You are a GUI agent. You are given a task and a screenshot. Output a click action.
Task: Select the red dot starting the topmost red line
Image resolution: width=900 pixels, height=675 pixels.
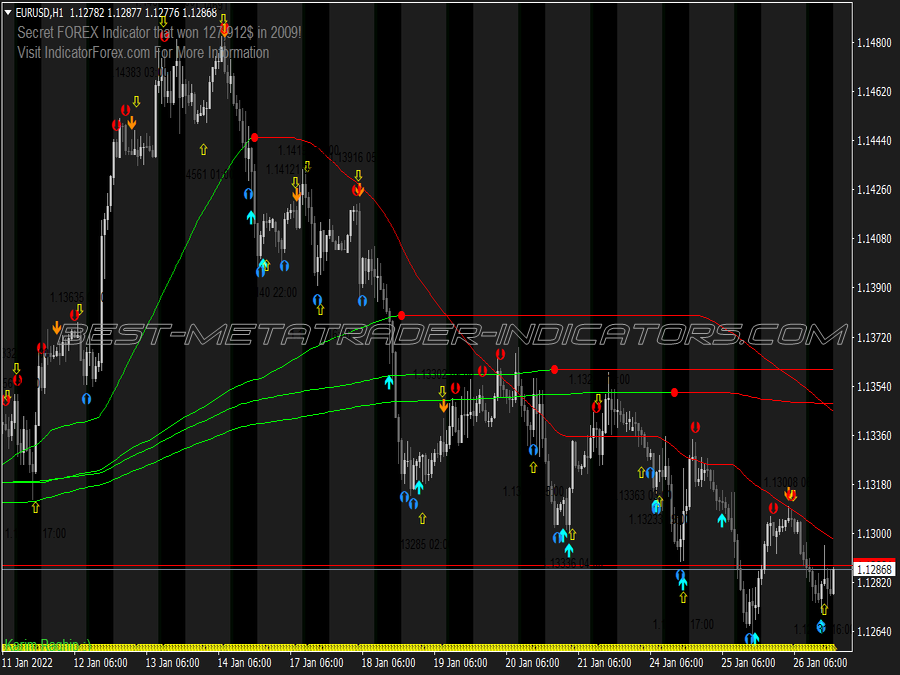[254, 138]
